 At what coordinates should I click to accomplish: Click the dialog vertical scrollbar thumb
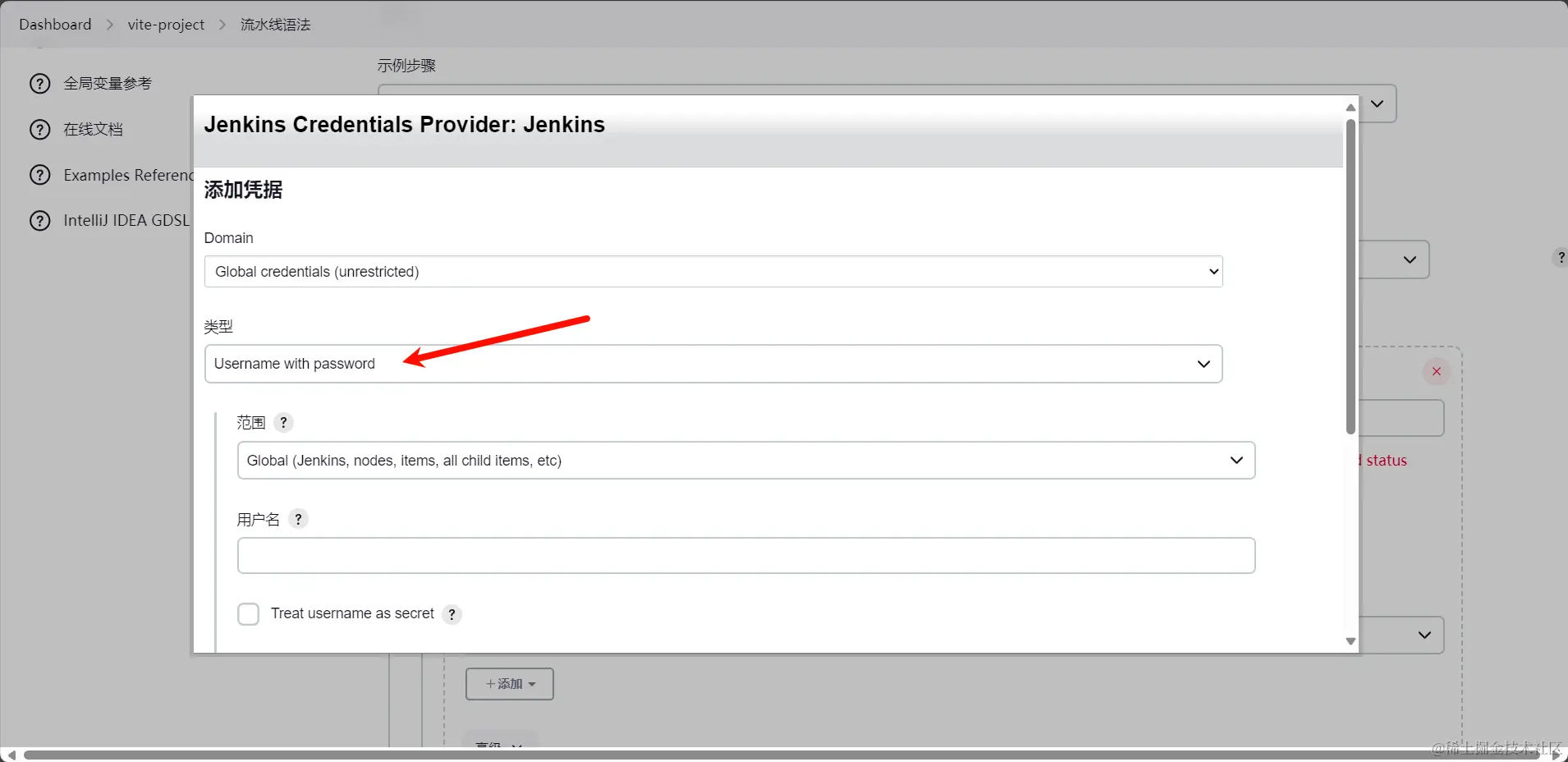(1350, 277)
